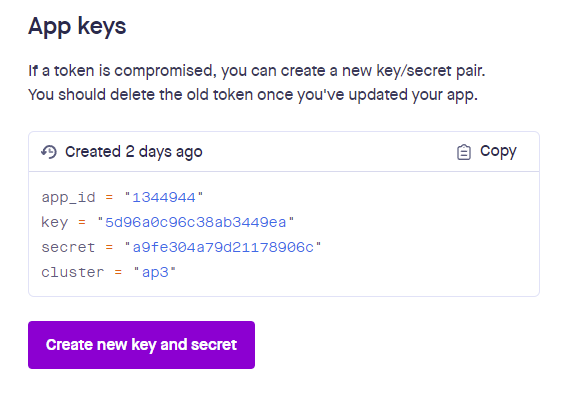Click the clipboard copy icon
This screenshot has width=569, height=400.
[x=463, y=152]
